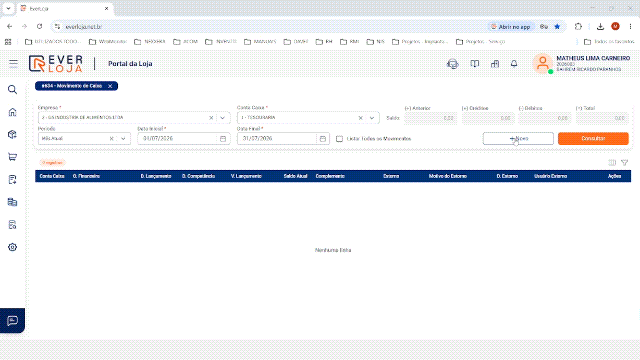
Task: Toggle Listar Todos os Movimentos checkbox
Action: click(339, 139)
